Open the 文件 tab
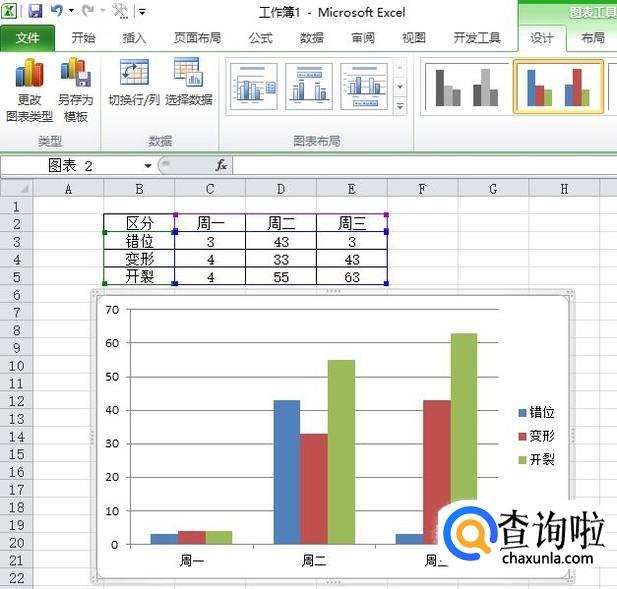 tap(28, 38)
